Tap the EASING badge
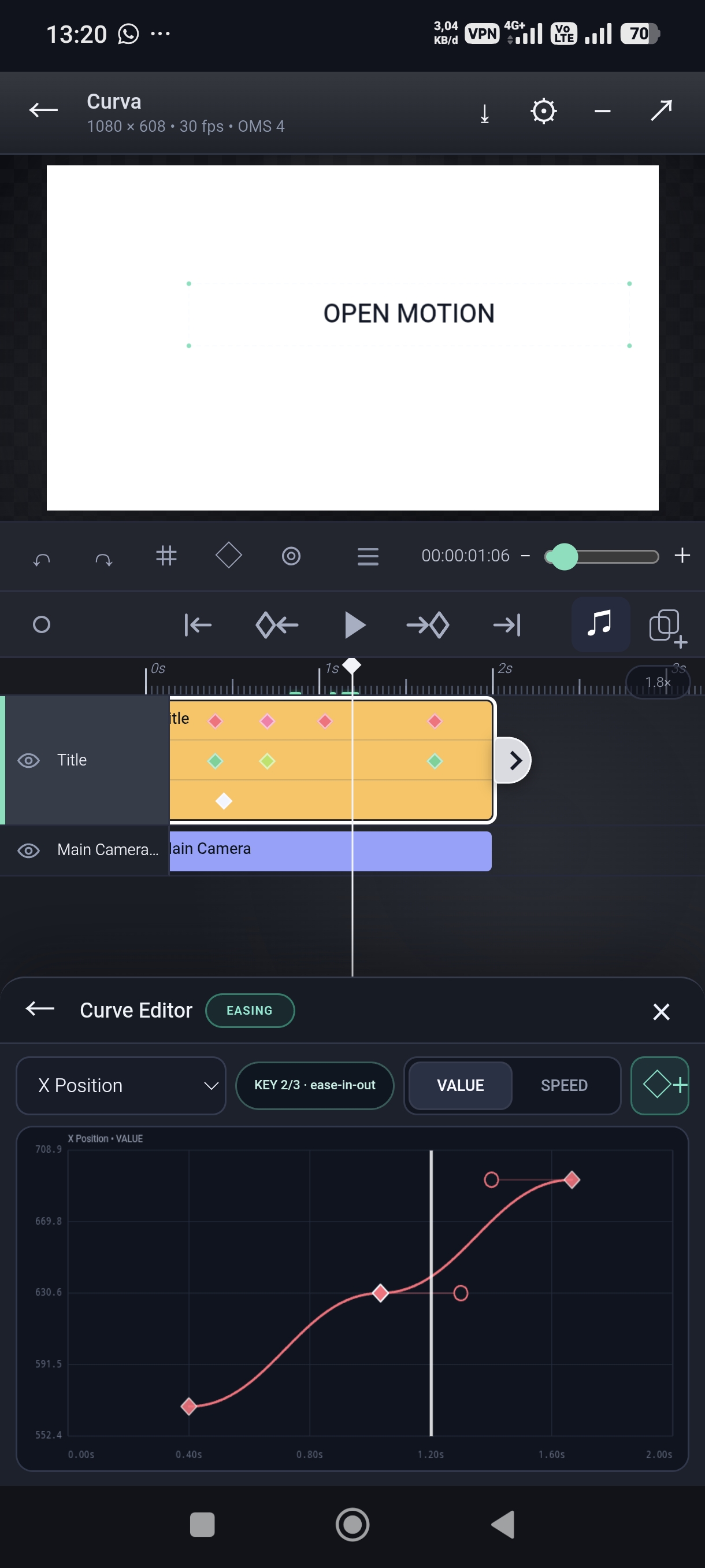 click(250, 1011)
